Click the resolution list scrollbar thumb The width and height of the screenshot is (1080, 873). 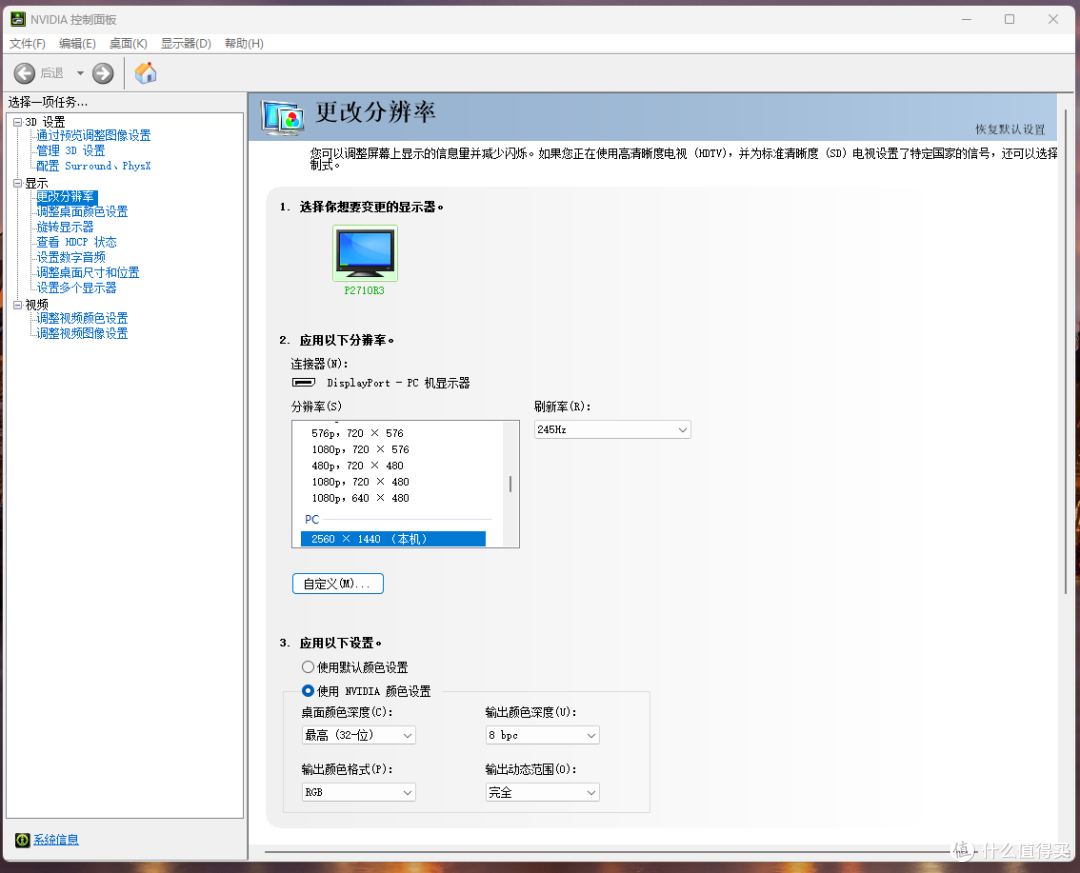point(510,484)
